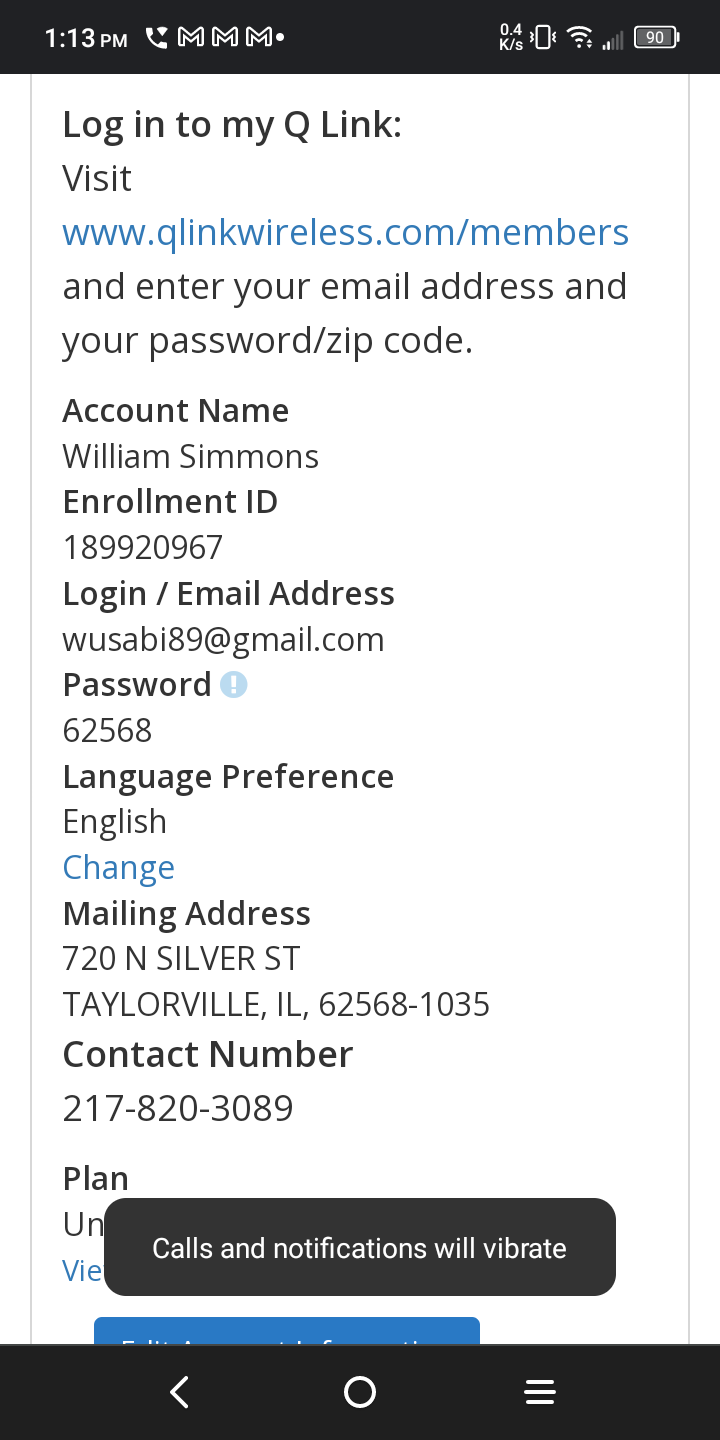Screen dimensions: 720x1440
Task: Tap the call icon in status bar
Action: point(157,38)
